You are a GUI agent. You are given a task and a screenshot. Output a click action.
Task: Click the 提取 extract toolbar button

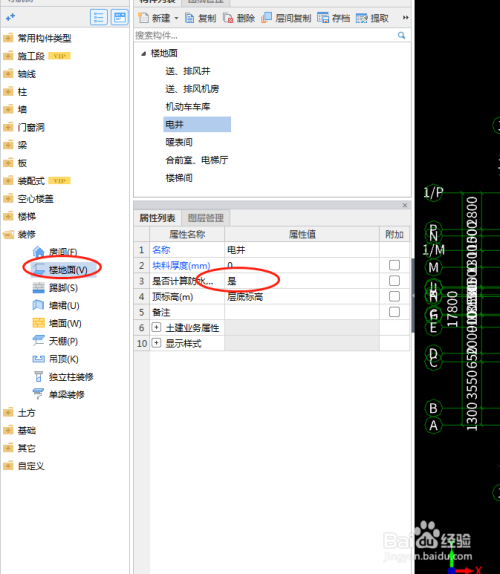[372, 18]
